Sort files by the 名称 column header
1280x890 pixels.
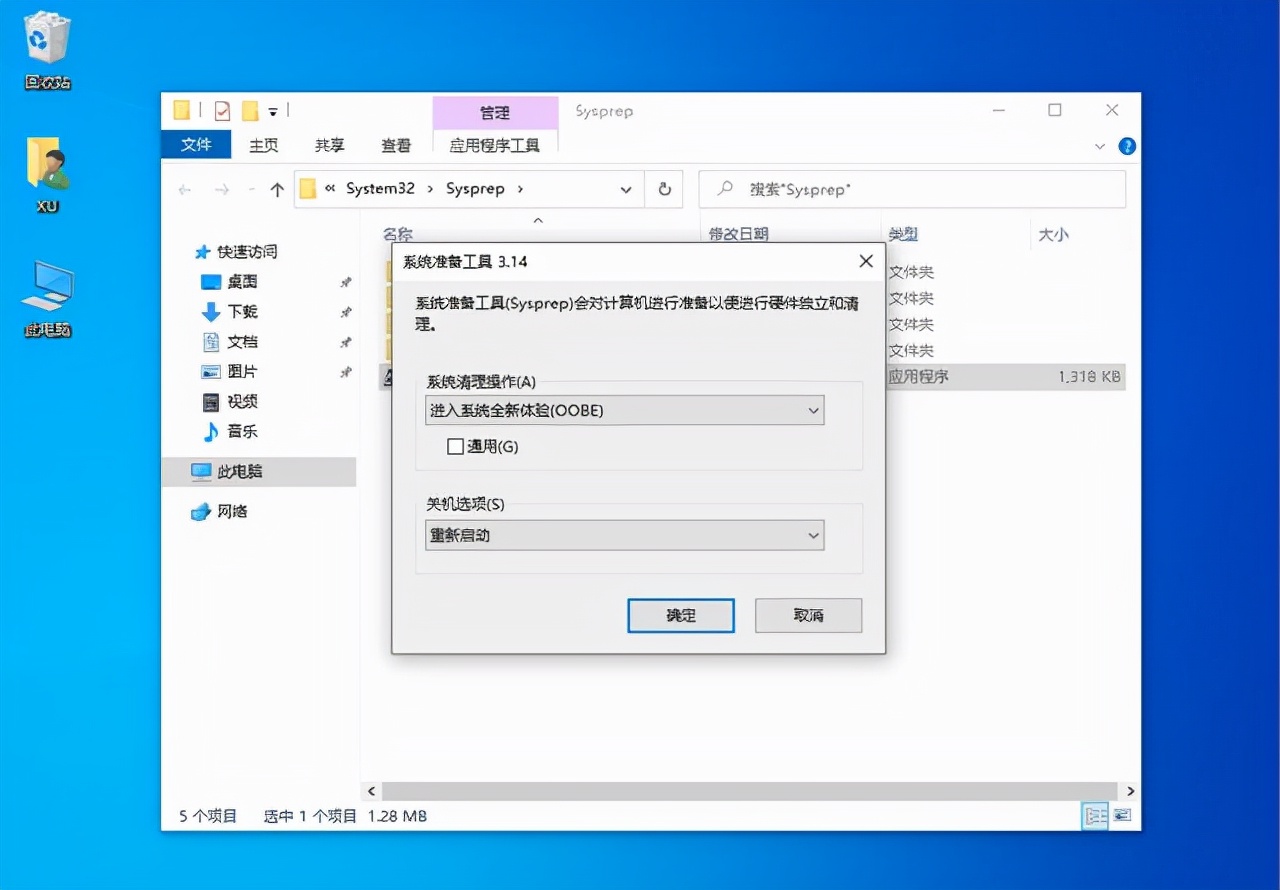point(397,234)
